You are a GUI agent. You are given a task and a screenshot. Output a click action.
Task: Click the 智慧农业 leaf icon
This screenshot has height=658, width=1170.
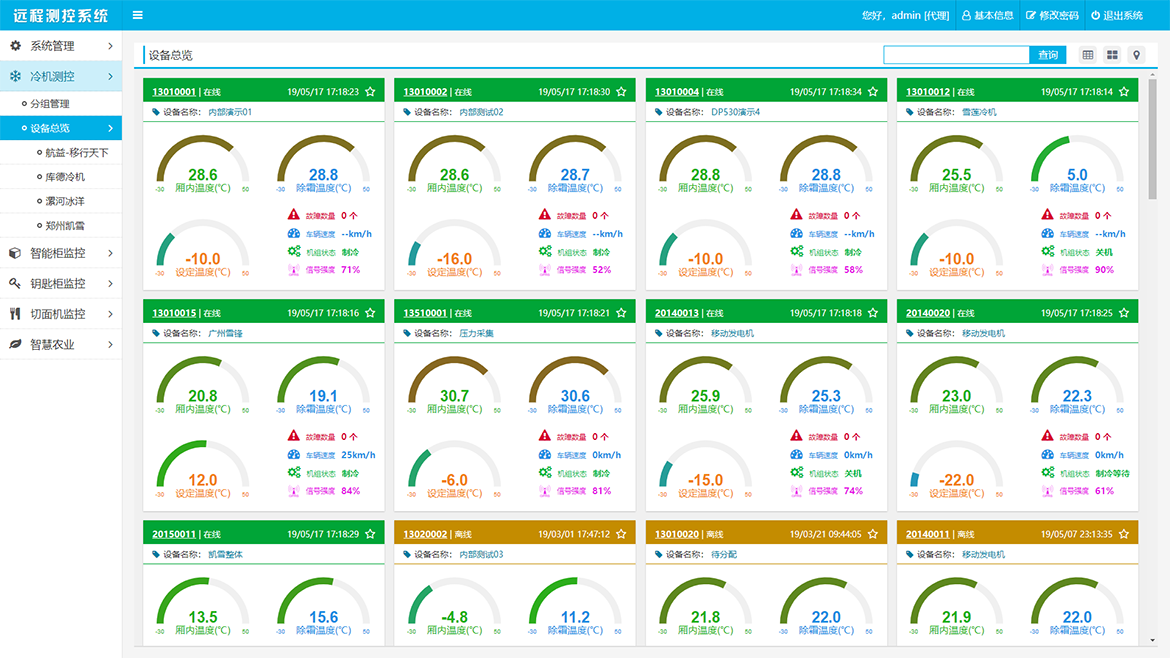click(15, 345)
